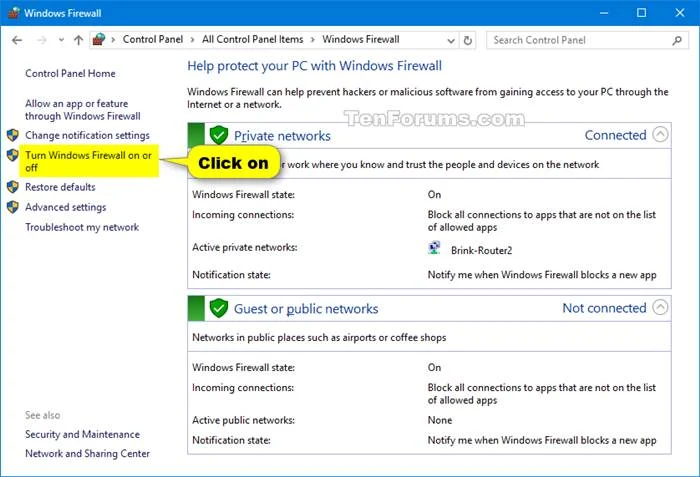Image resolution: width=700 pixels, height=477 pixels.
Task: Select Windows Firewall breadcrumb
Action: (361, 39)
